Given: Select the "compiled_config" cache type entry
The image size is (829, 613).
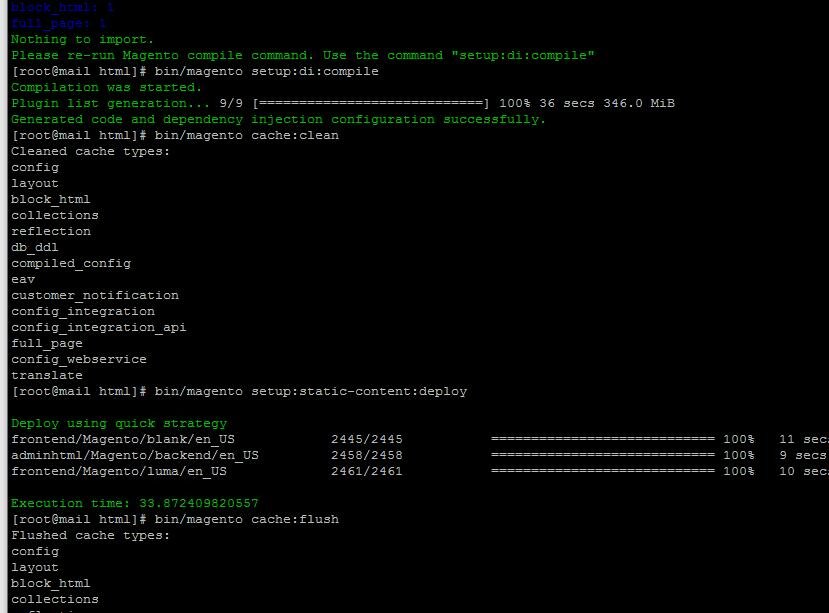Looking at the screenshot, I should pos(70,263).
